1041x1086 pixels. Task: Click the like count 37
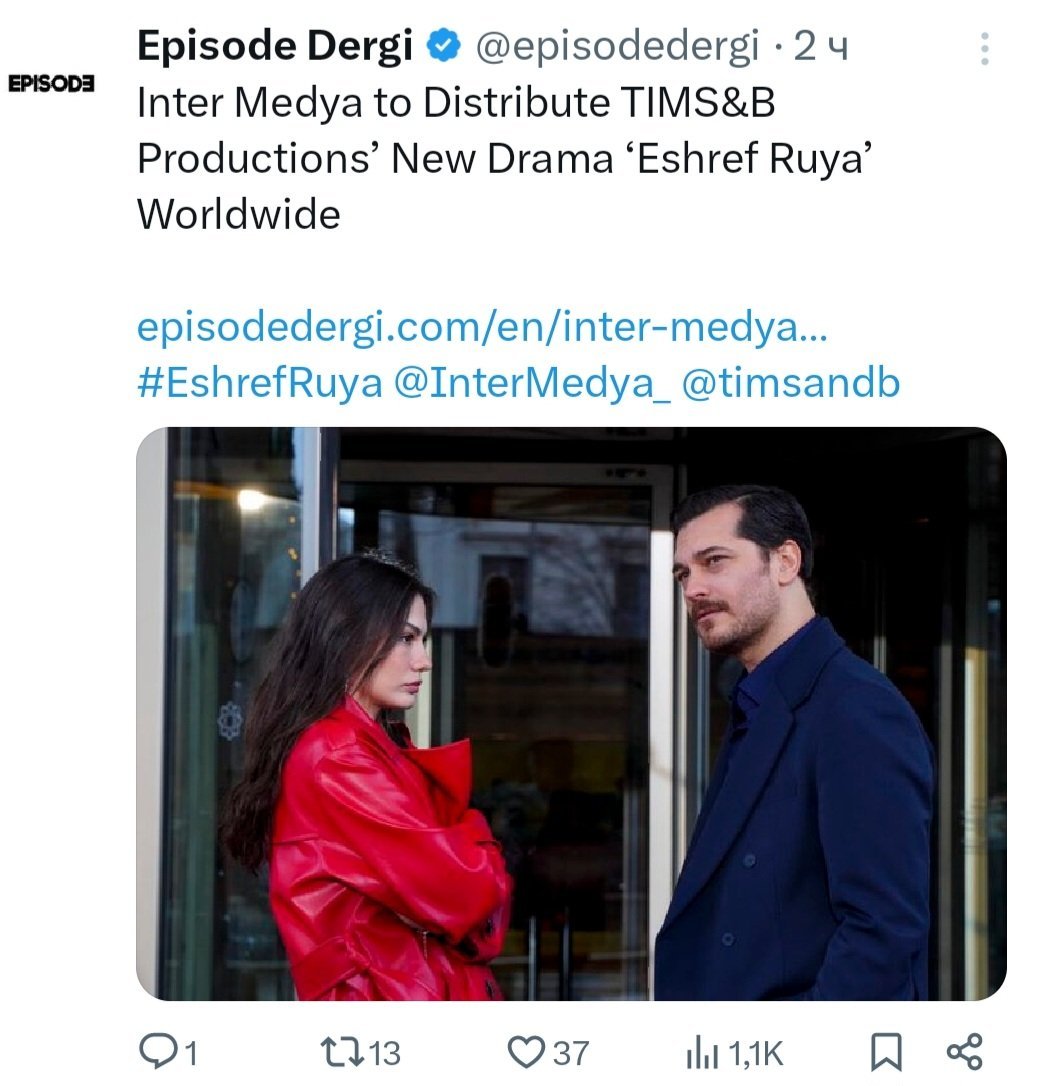coord(571,1053)
